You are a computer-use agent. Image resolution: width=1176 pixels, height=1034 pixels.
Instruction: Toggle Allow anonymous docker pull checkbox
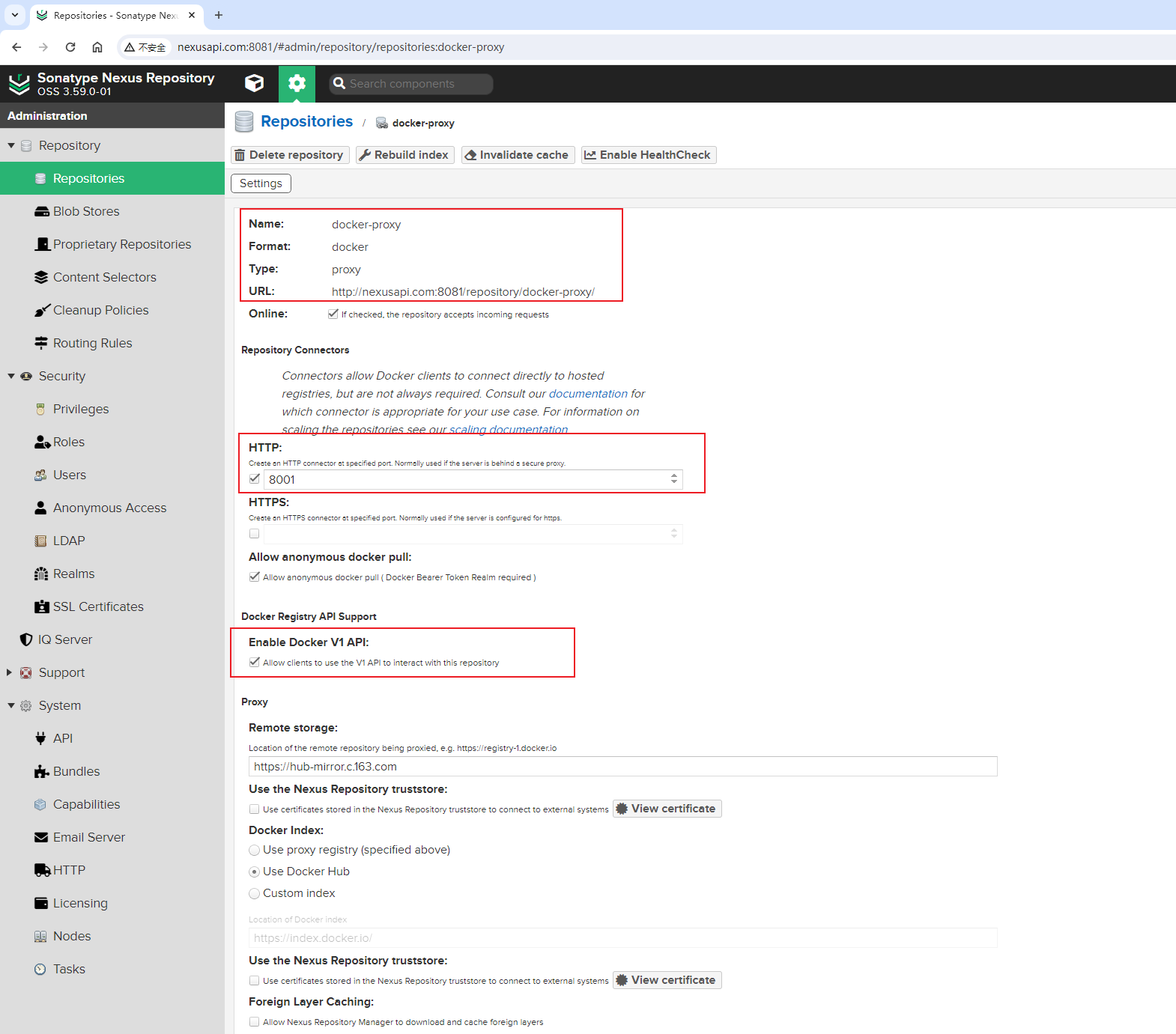click(255, 577)
